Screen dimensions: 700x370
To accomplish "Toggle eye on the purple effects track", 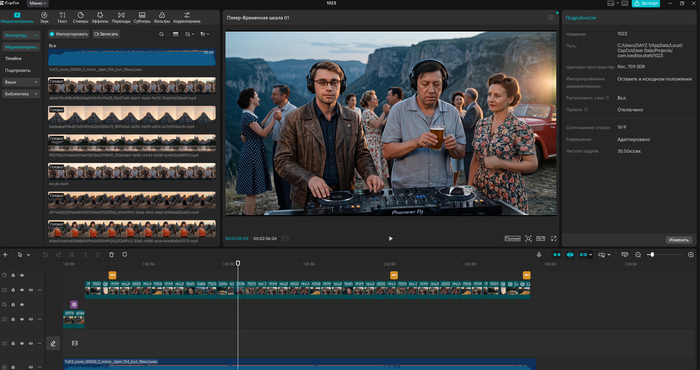I will (x=22, y=305).
